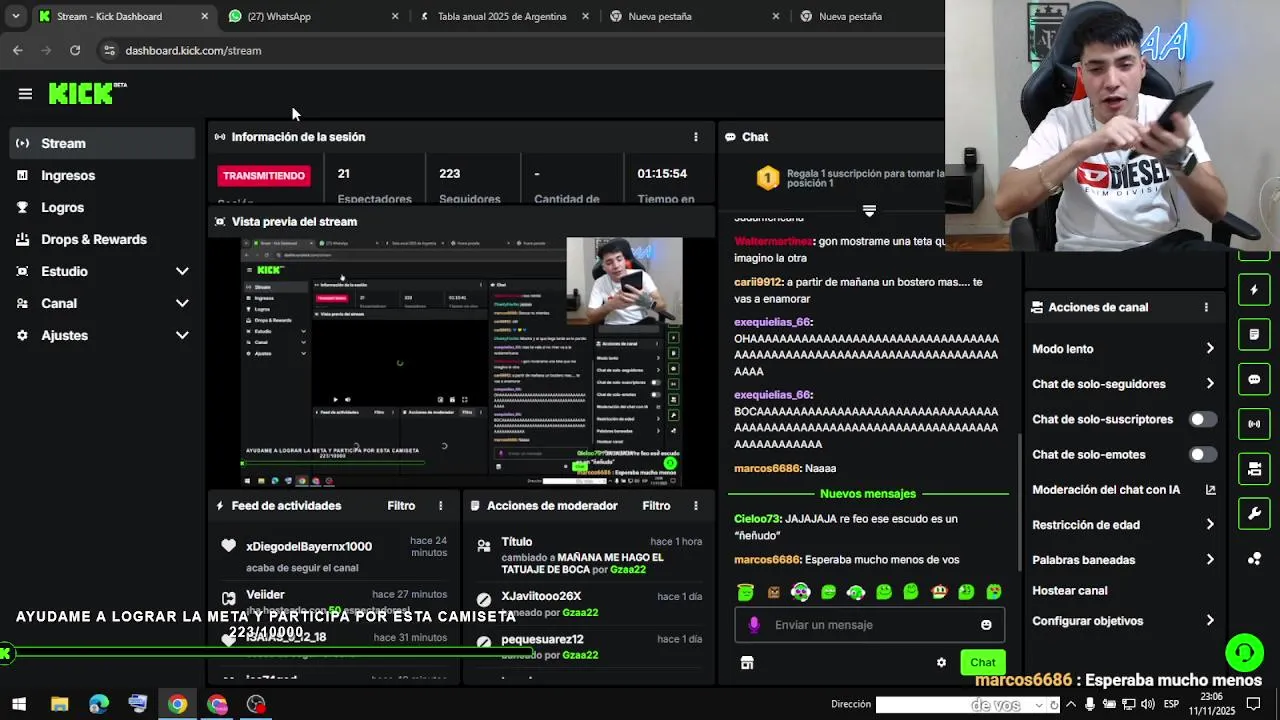Open the Acciones de moderador three-dot menu
This screenshot has width=1280, height=720.
695,506
